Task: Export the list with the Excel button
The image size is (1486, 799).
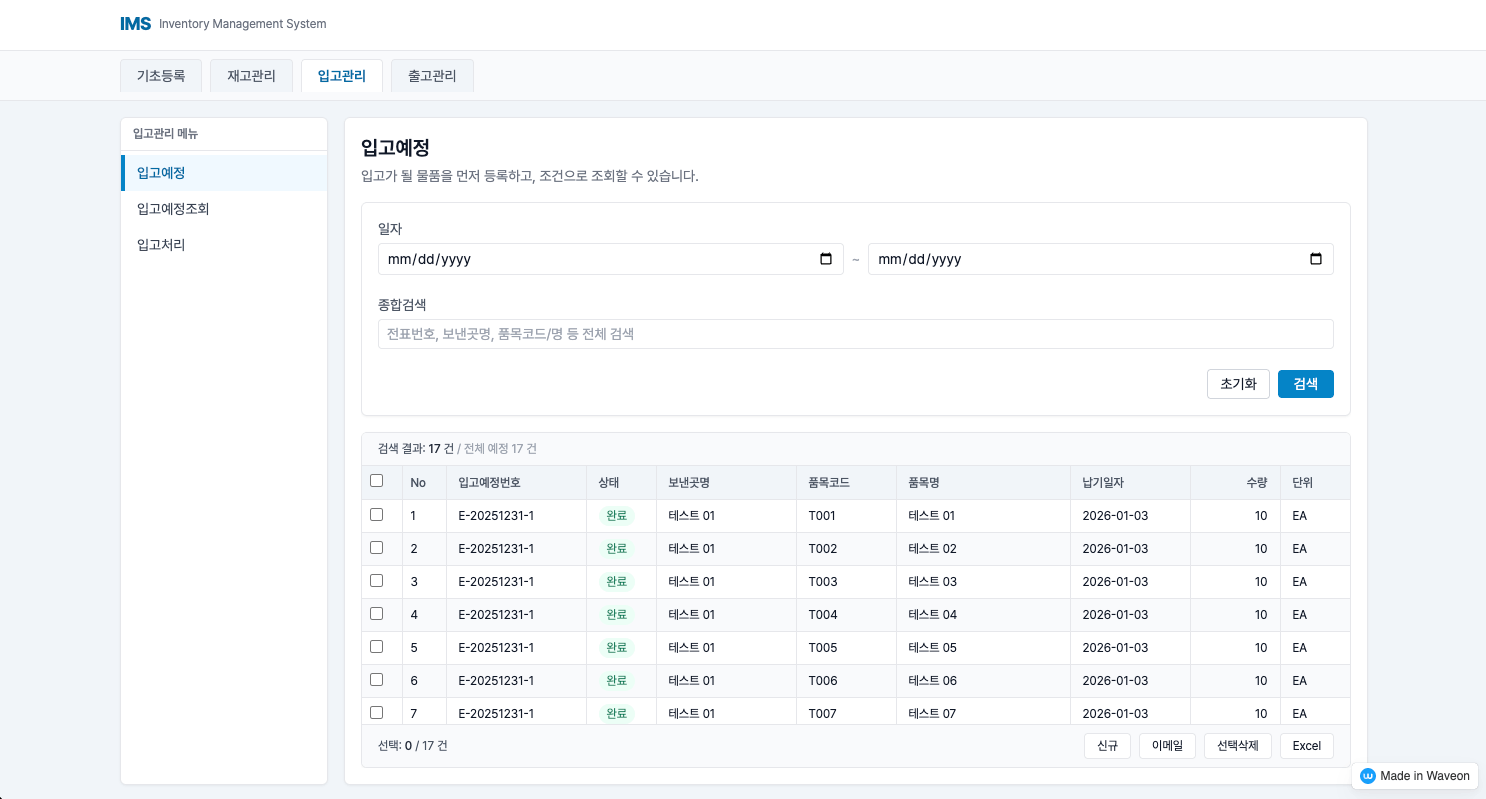Action: [x=1306, y=746]
